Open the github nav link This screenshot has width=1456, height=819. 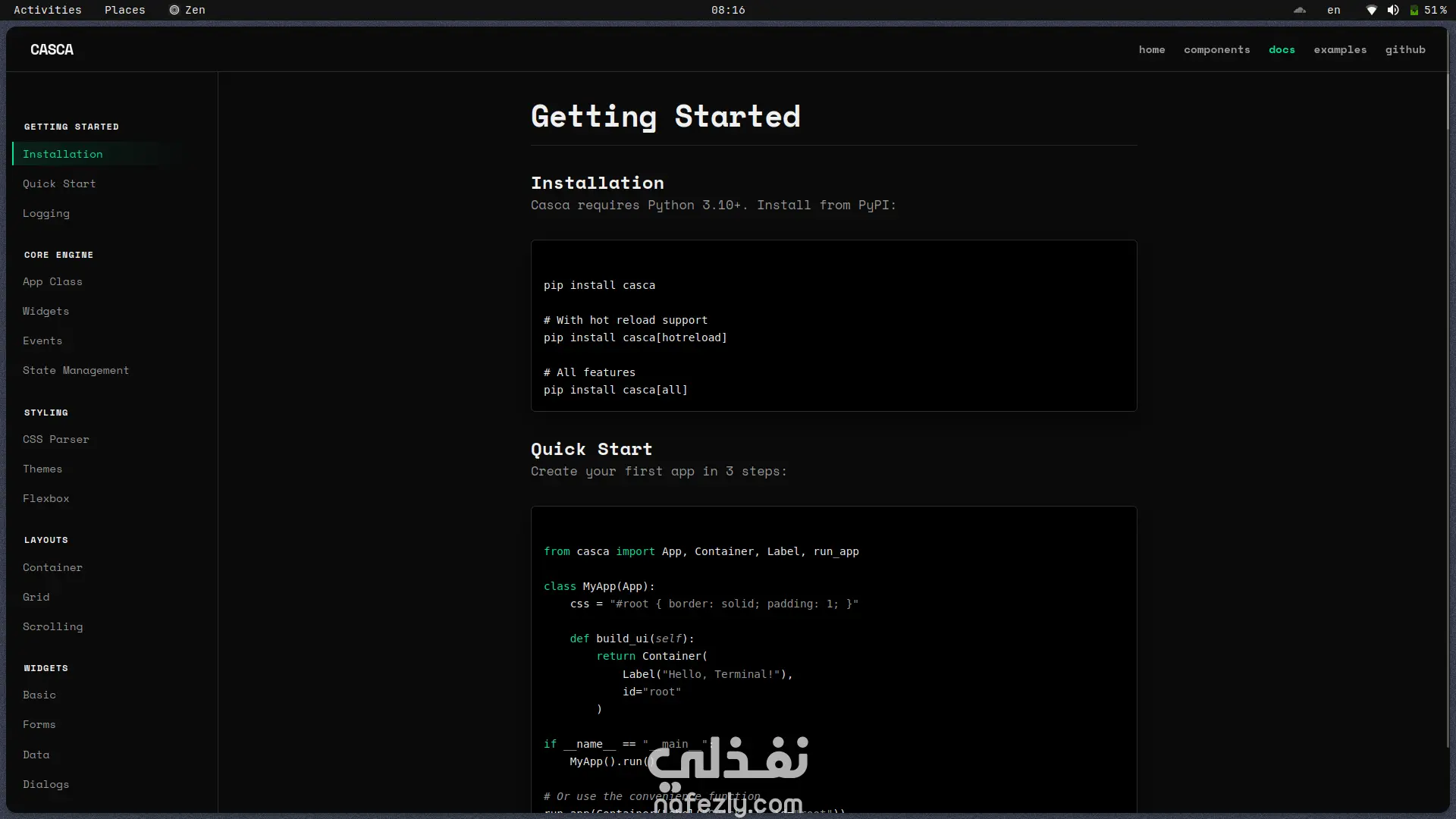(1405, 49)
